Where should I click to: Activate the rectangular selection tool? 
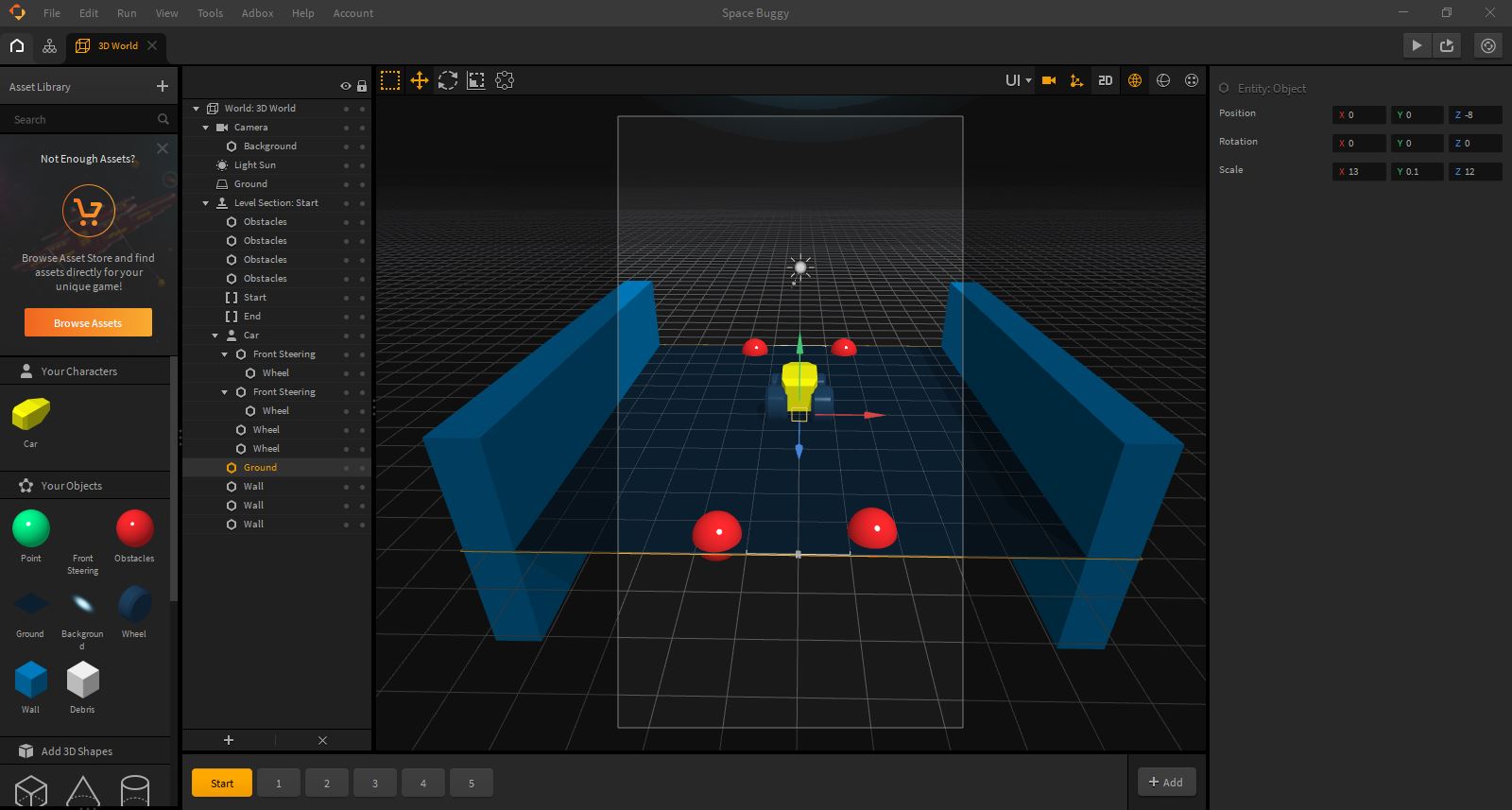390,81
